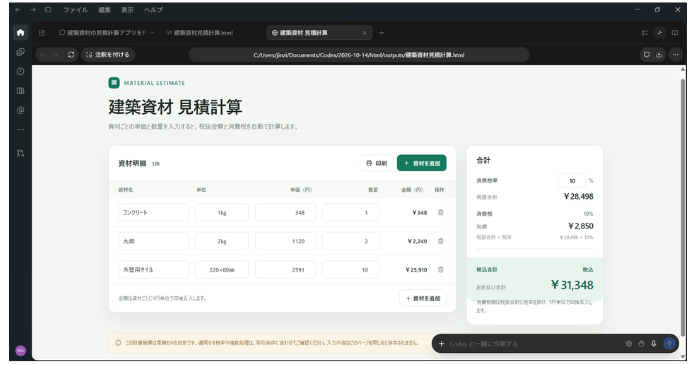The height and width of the screenshot is (365, 698).
Task: Add a new tab with plus icon
Action: pyautogui.click(x=381, y=32)
